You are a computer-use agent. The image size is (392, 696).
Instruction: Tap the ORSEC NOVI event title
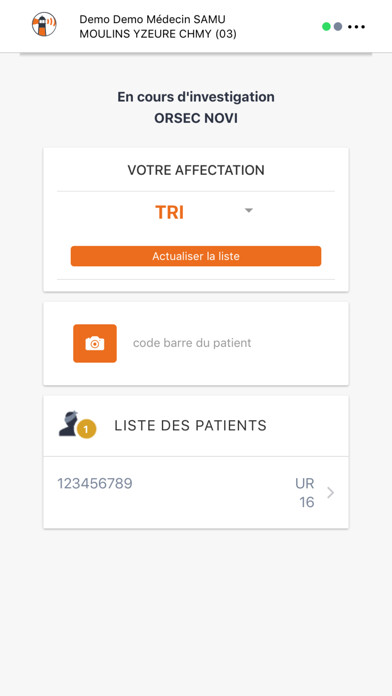pos(196,119)
